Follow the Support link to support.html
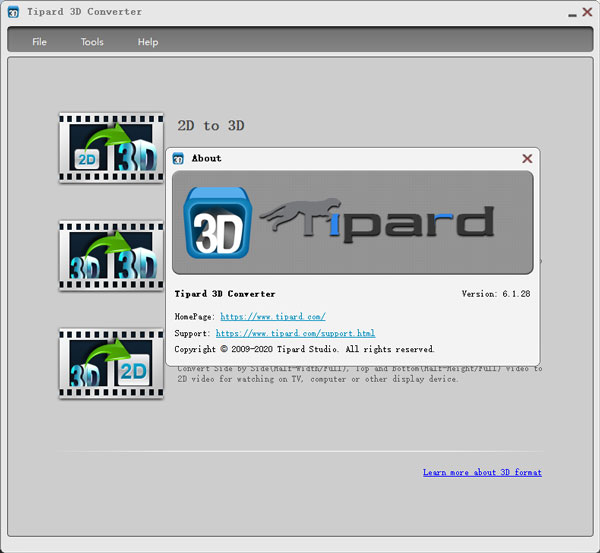Image resolution: width=600 pixels, height=553 pixels. click(295, 333)
